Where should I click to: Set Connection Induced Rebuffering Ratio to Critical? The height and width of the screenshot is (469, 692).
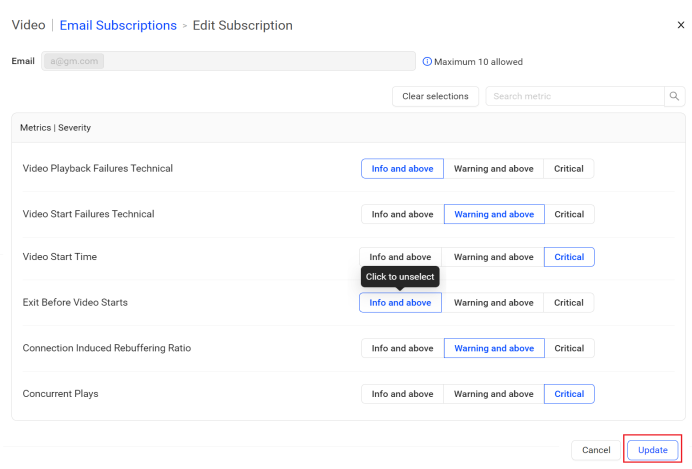tap(569, 348)
